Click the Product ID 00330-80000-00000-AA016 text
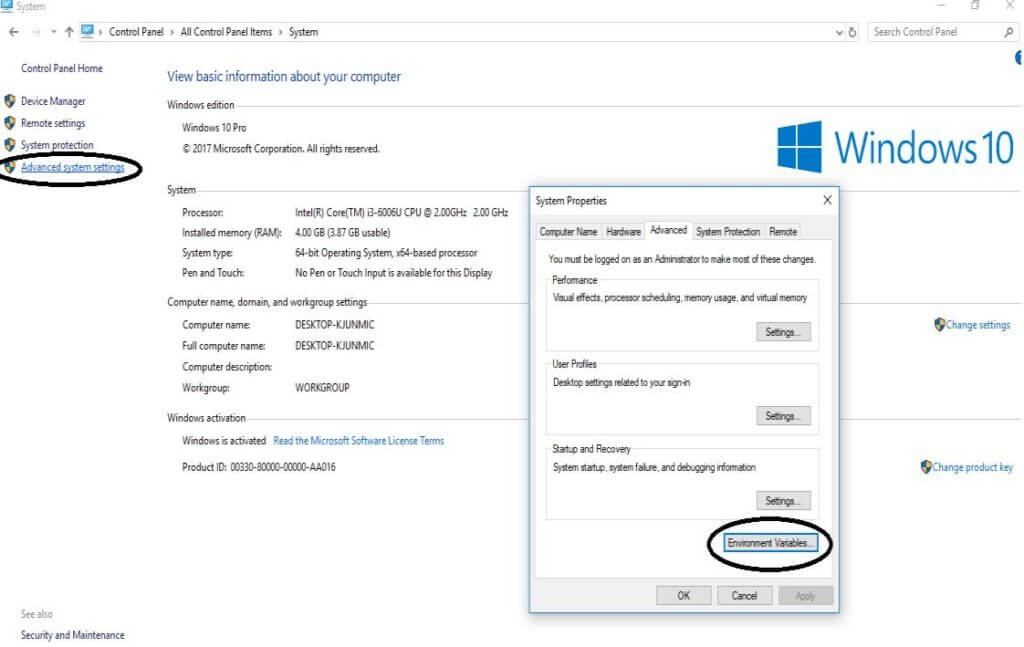 point(259,467)
